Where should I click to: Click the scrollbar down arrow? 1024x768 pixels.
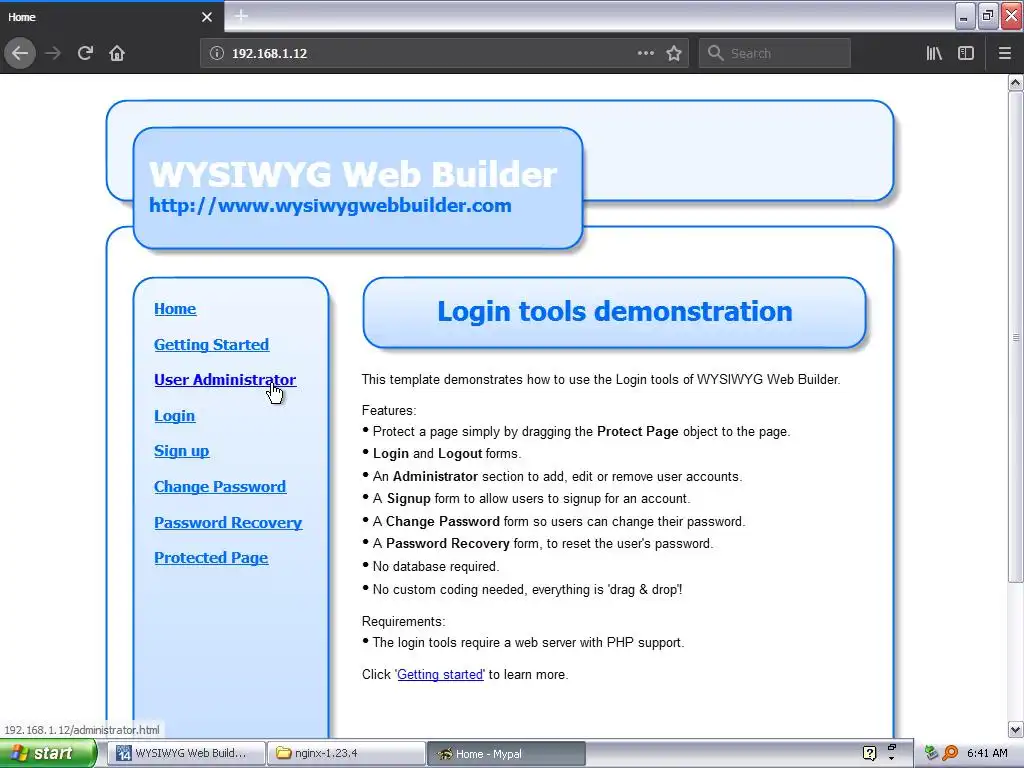click(1015, 729)
